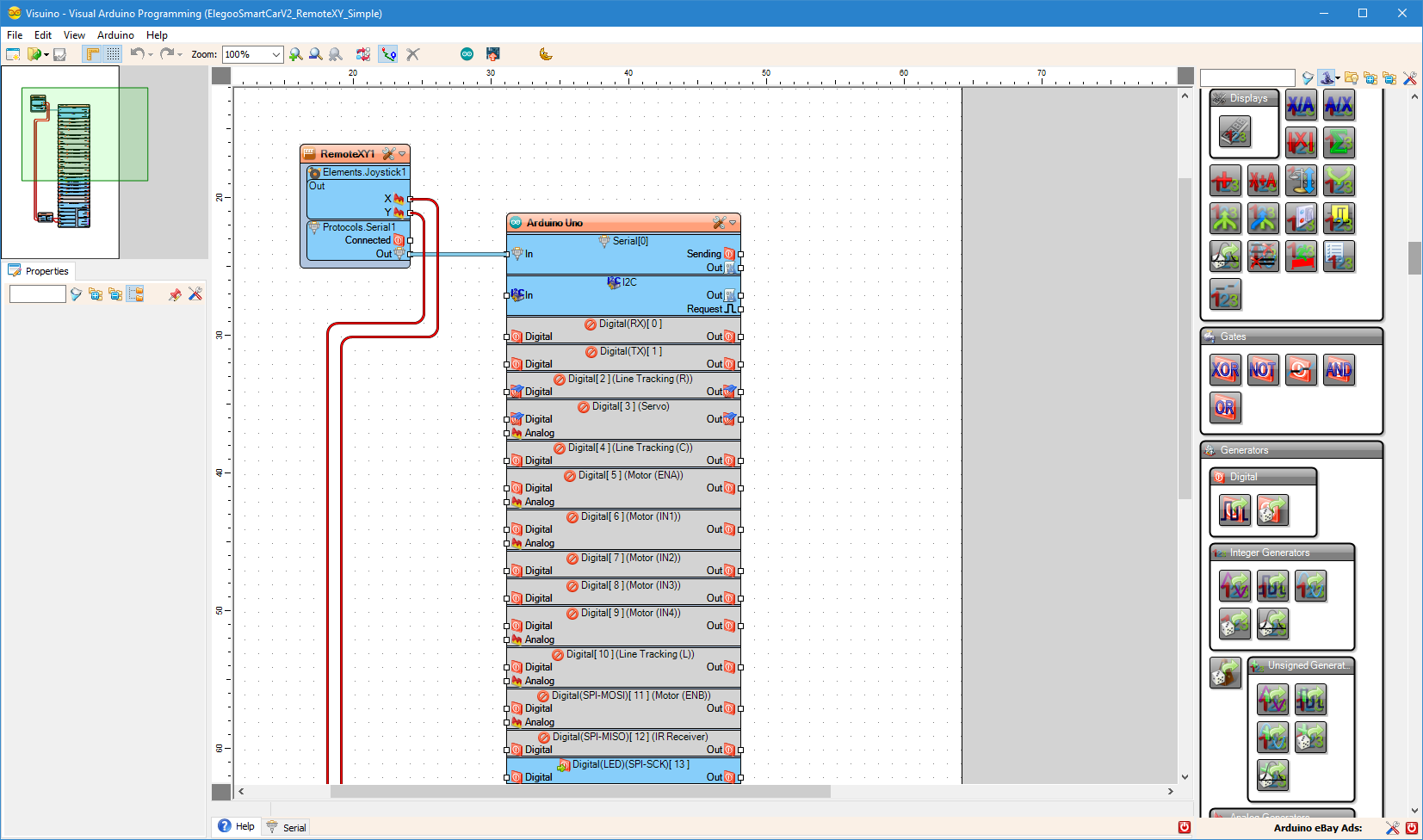Image resolution: width=1423 pixels, height=840 pixels.
Task: Toggle the ruler display button
Action: [92, 54]
